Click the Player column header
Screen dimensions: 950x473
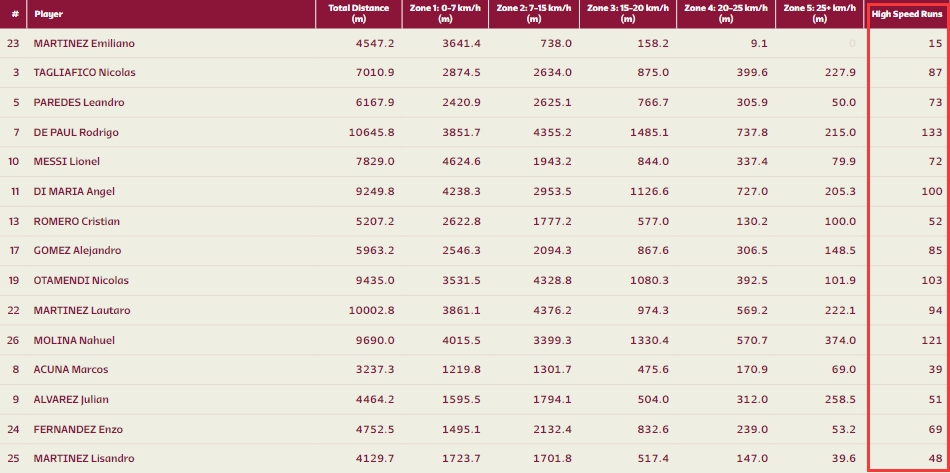coord(48,14)
